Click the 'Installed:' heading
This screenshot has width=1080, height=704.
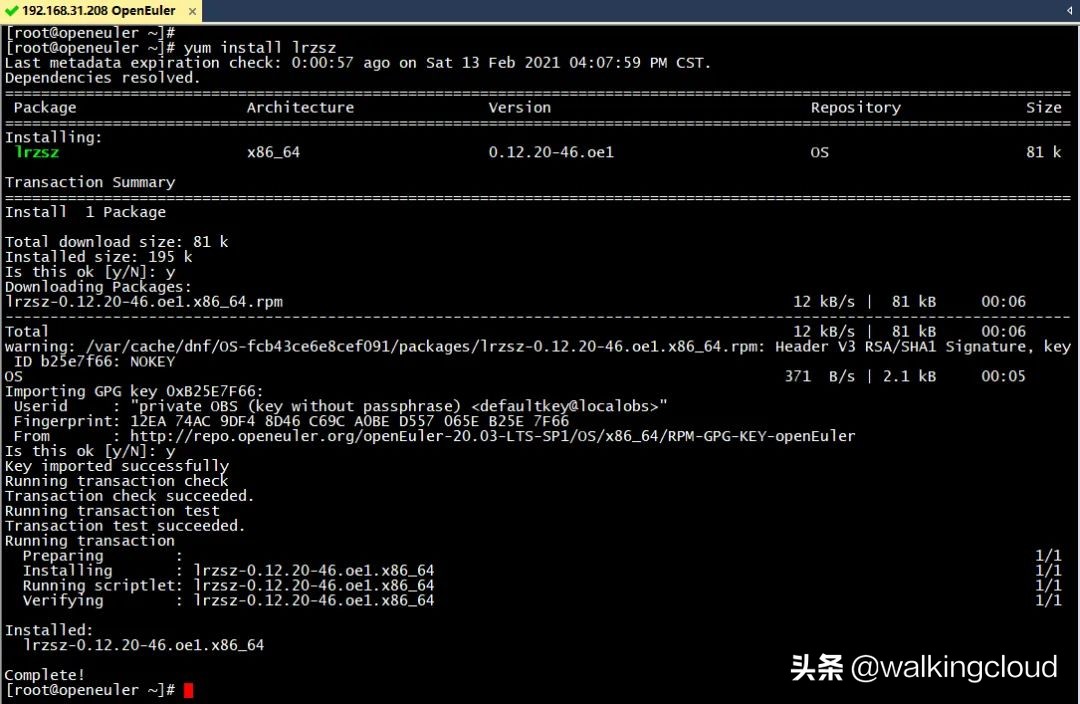[x=49, y=630]
